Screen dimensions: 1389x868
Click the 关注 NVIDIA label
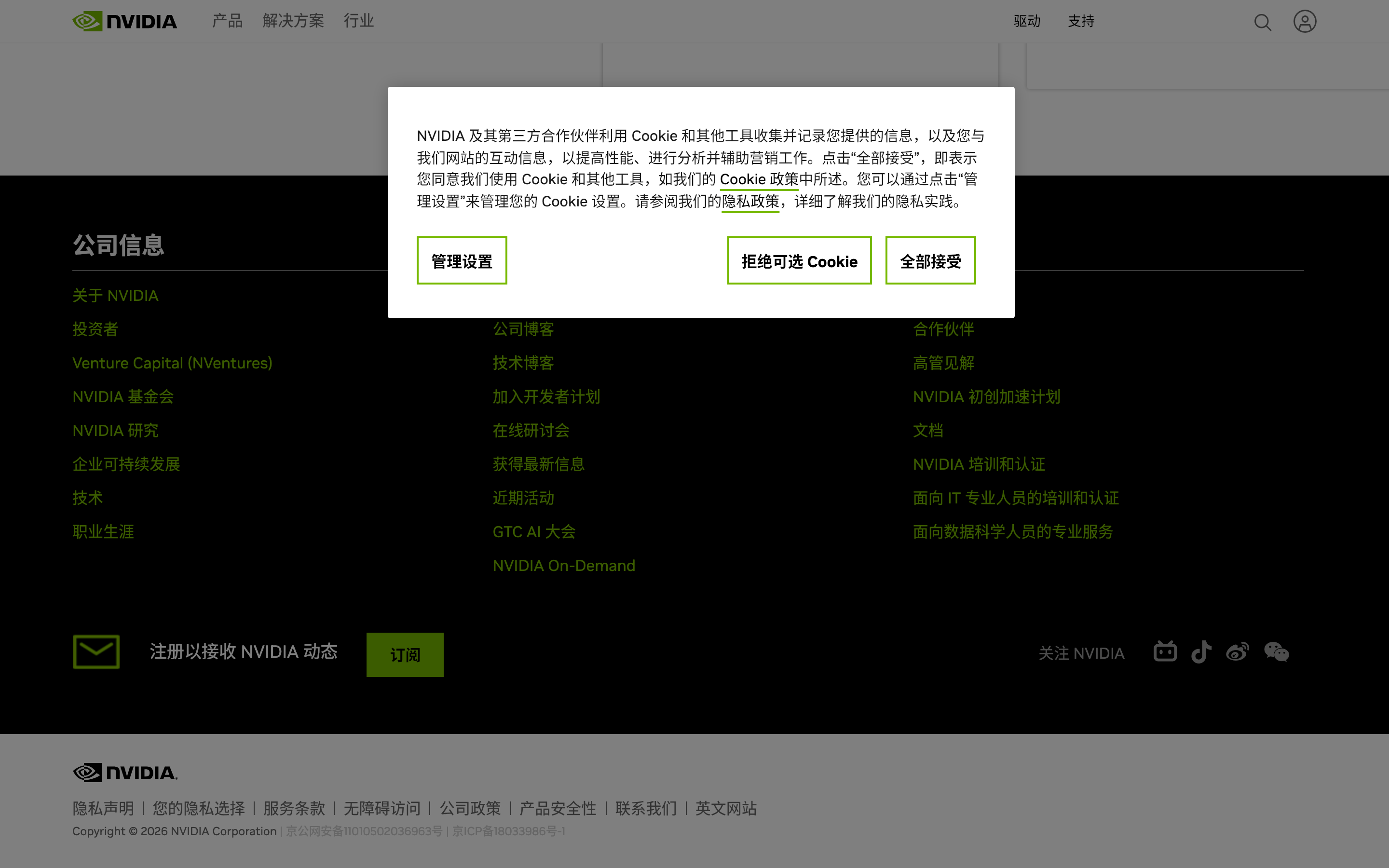1081,653
